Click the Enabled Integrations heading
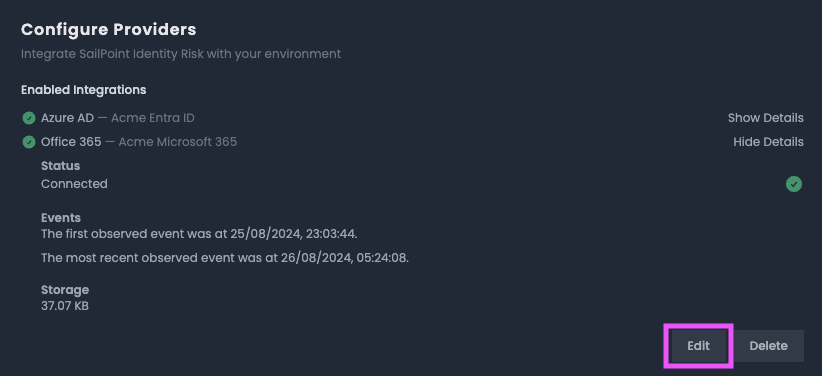 (x=83, y=90)
